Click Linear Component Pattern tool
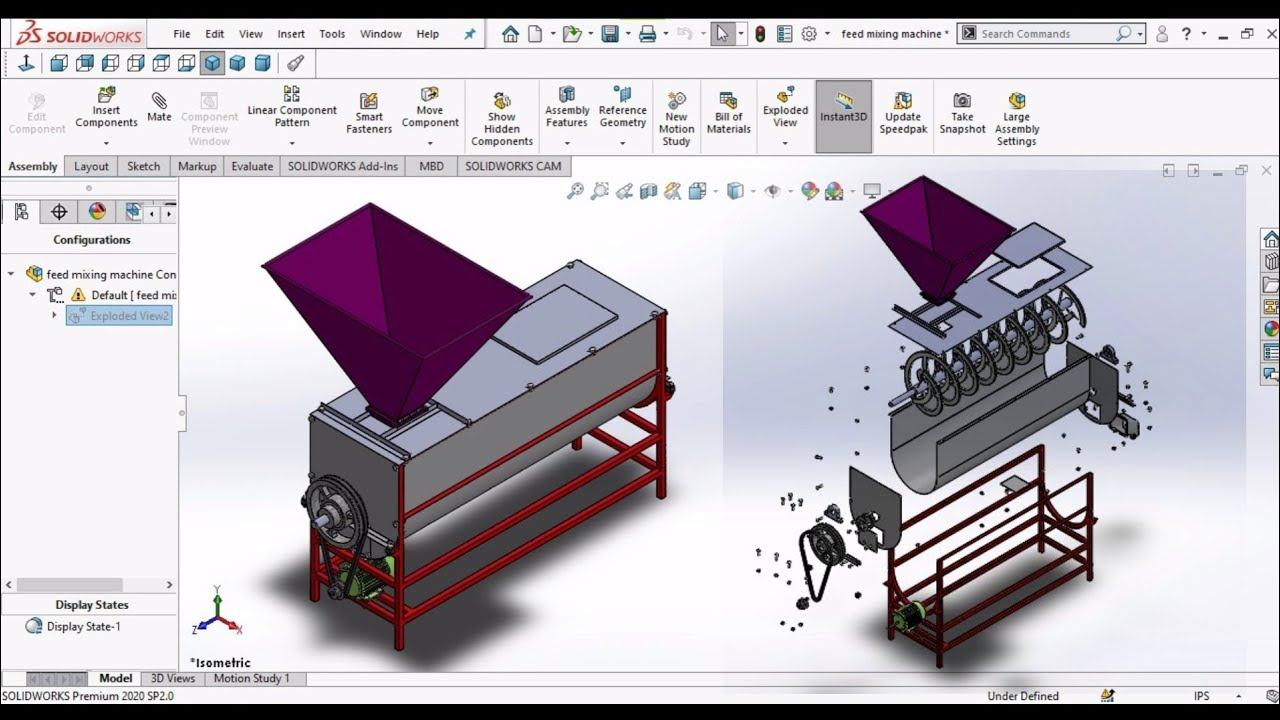1280x720 pixels. point(292,107)
